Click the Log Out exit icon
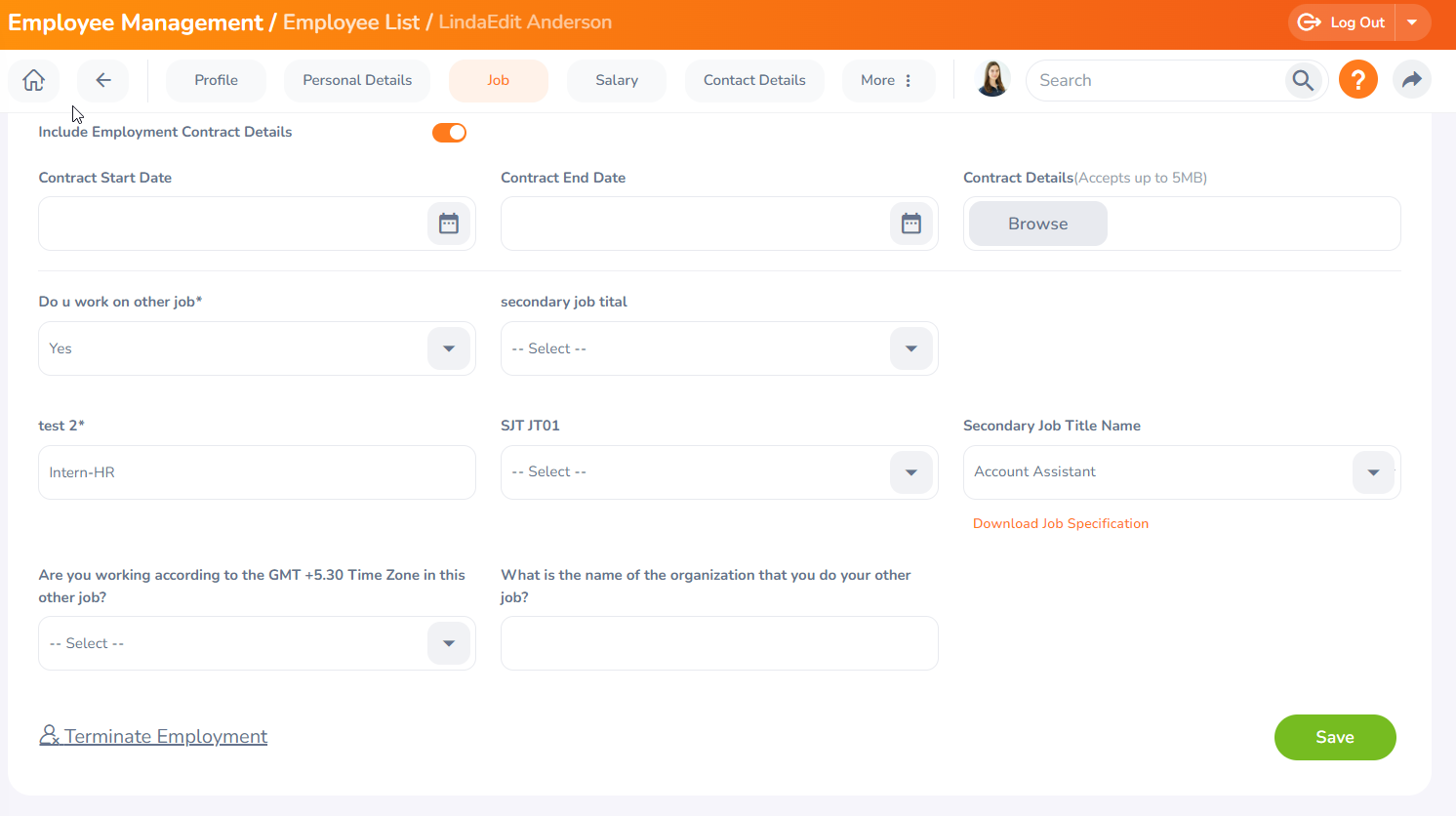 1308,21
